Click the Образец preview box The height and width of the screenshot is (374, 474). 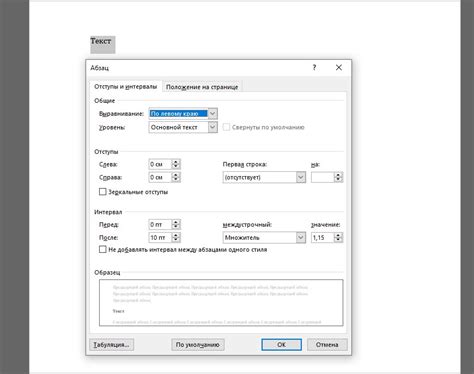point(221,303)
